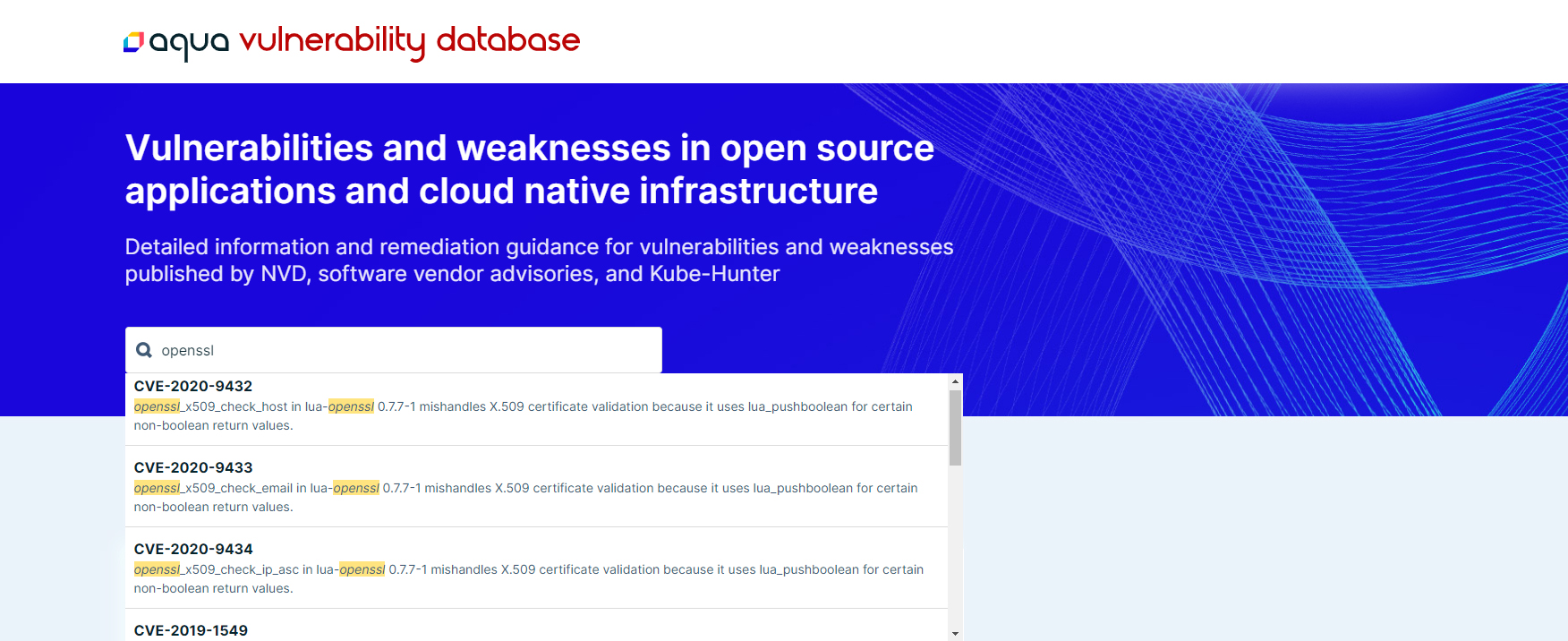This screenshot has height=641, width=1568.
Task: Click the openssl_x509_check_ip_asc description text
Action: (529, 579)
